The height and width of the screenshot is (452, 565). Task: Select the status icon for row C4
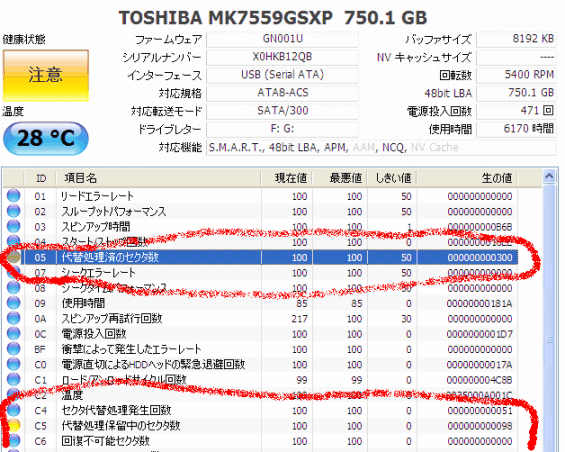13,410
